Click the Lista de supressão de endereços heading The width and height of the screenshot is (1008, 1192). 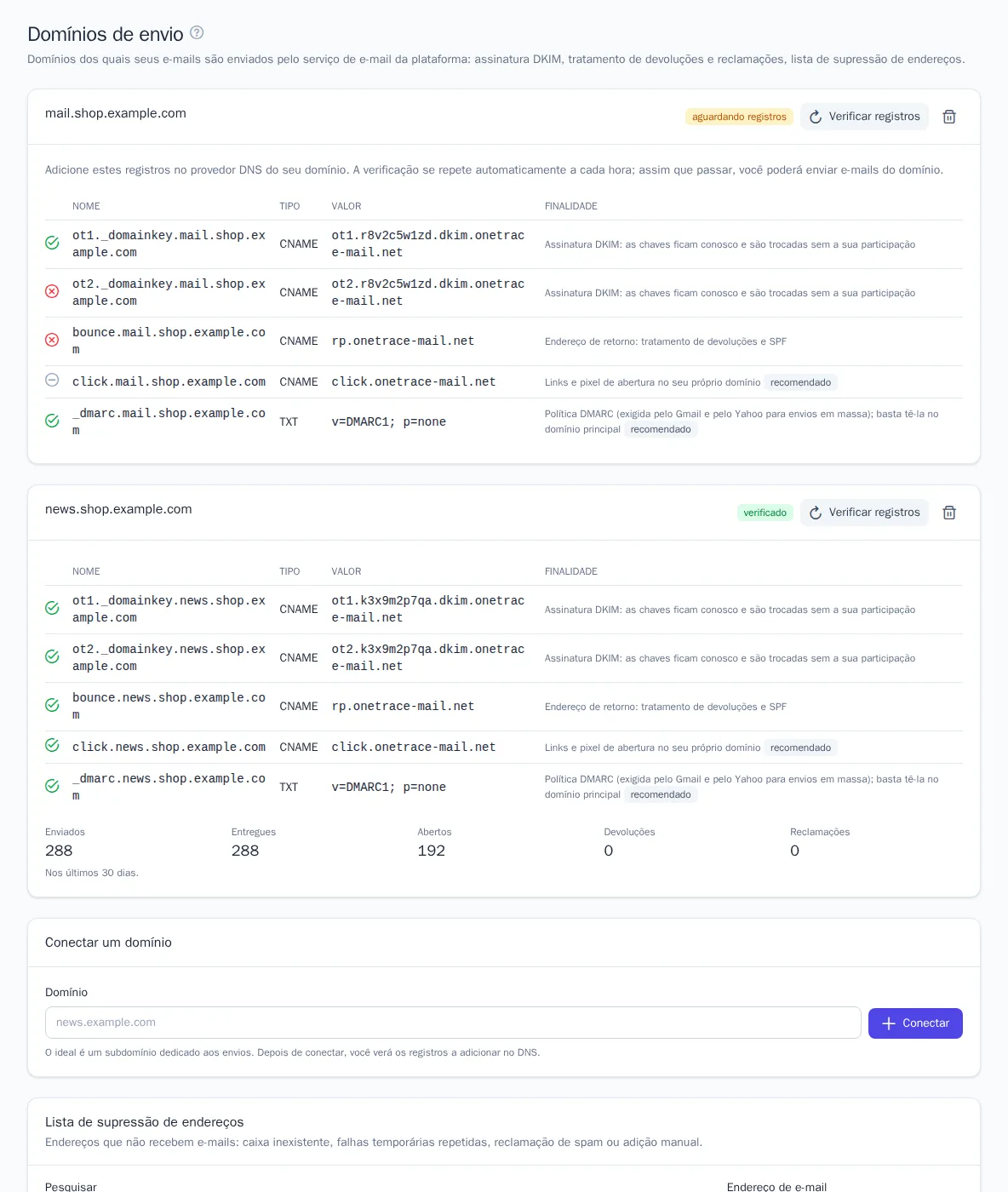[145, 1122]
